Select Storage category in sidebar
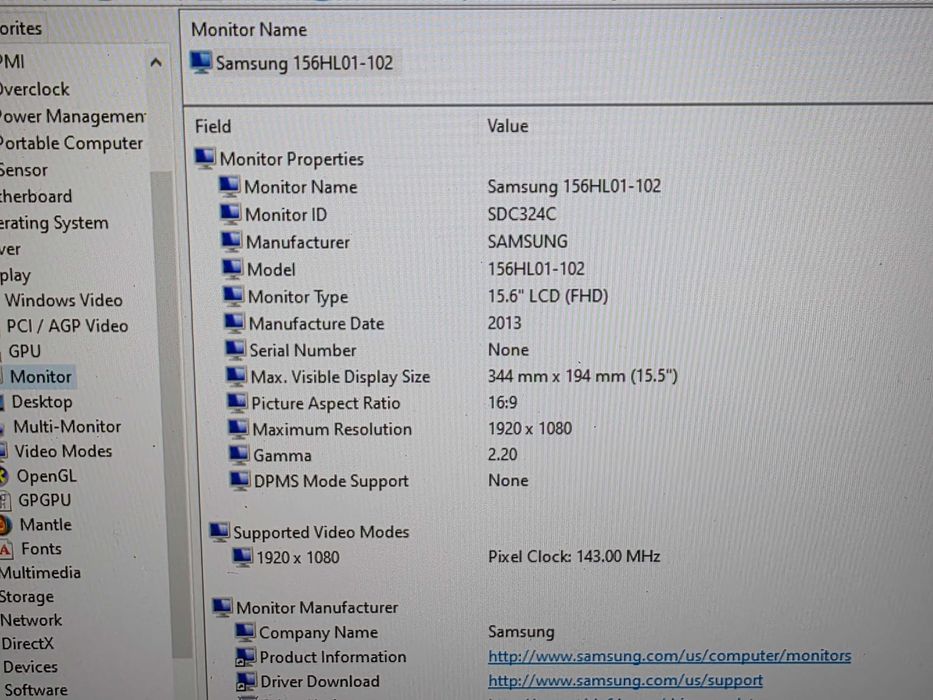The image size is (933, 700). 27,596
